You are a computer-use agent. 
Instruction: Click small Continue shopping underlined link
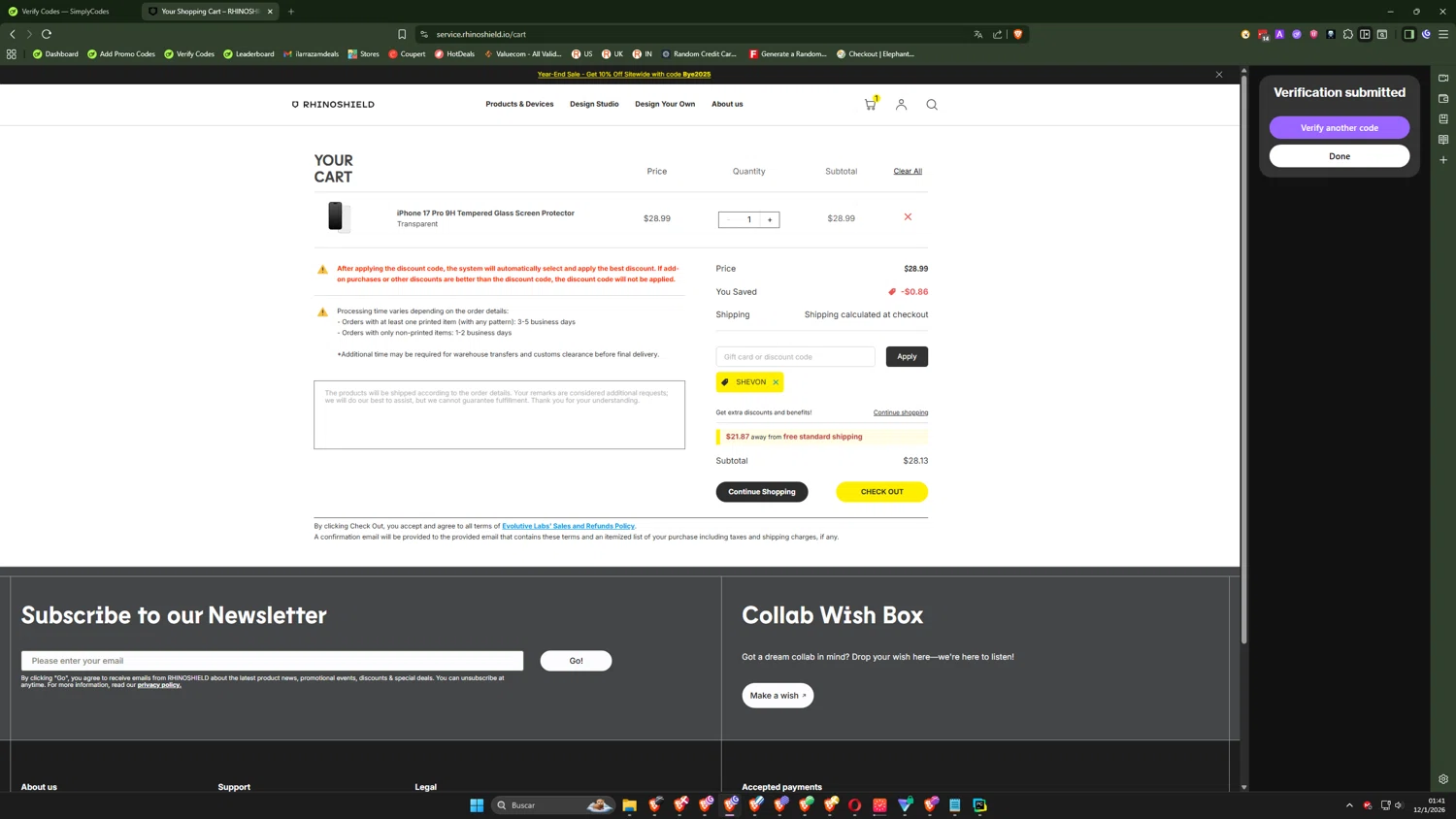pos(901,412)
